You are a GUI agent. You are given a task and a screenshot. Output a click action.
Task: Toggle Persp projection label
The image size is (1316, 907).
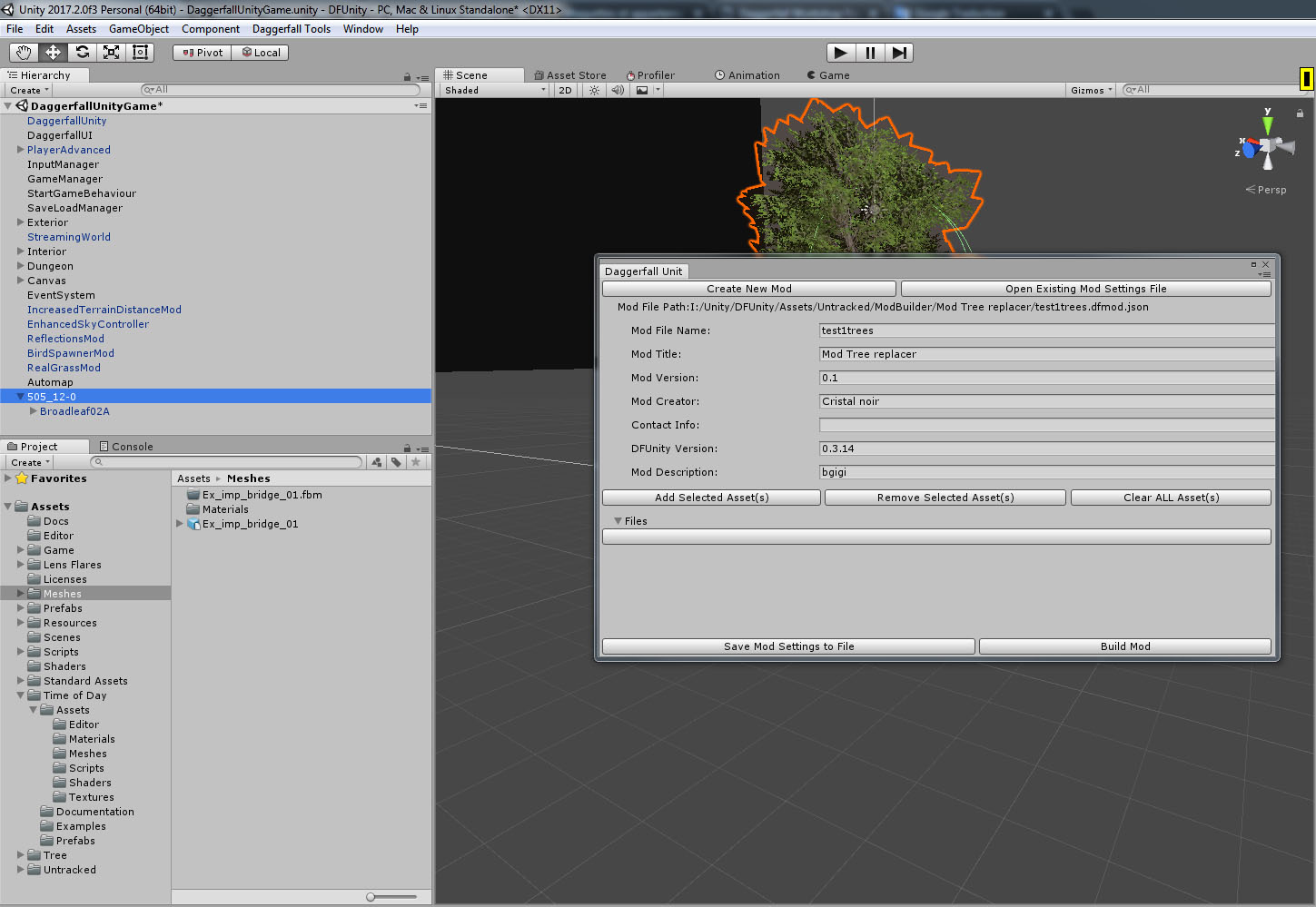[1266, 190]
